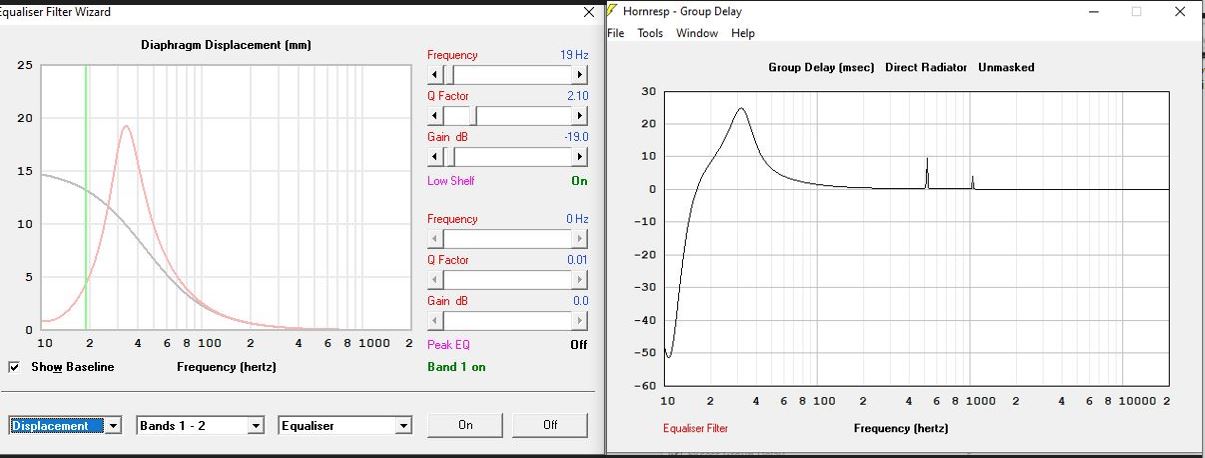Viewport: 1205px width, 458px height.
Task: Click the band 2 Gain dB slider
Action: [x=507, y=321]
